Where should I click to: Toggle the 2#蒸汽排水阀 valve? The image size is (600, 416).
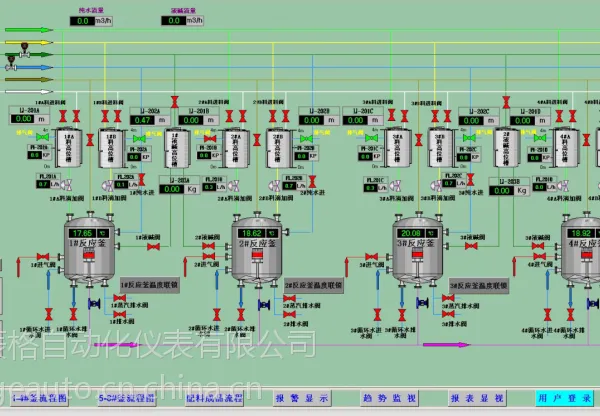pos(289,298)
